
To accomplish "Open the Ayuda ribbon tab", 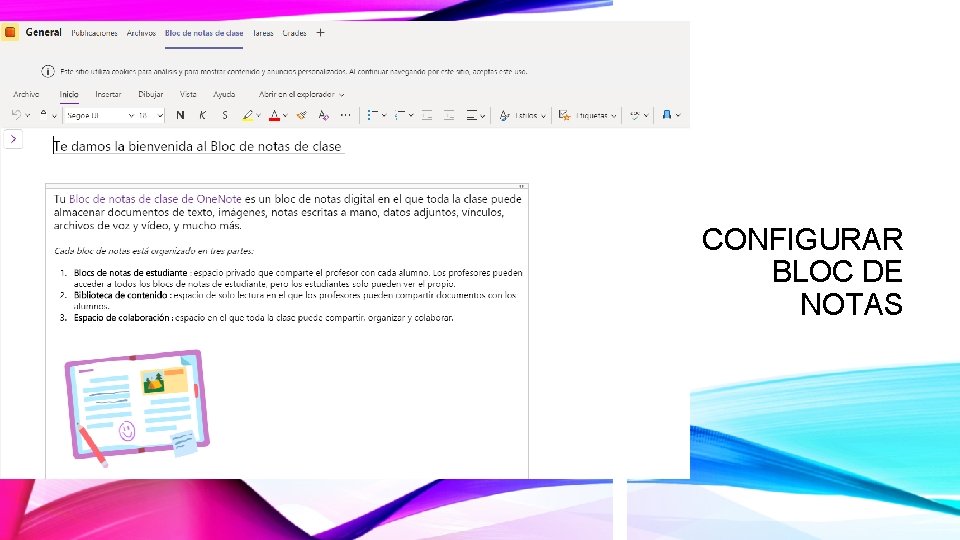I will click(224, 94).
